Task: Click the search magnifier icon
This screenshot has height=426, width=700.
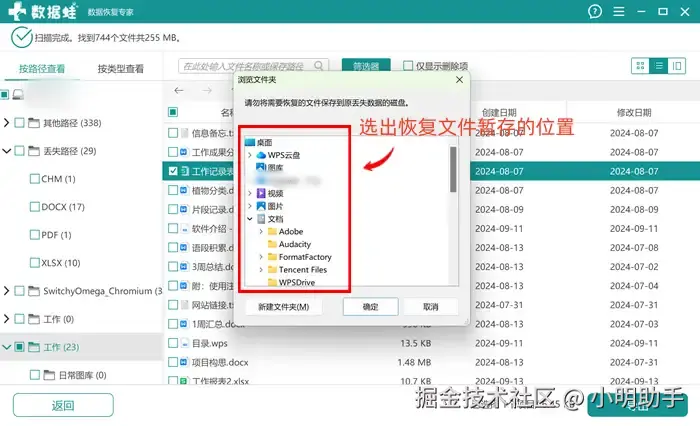Action: coord(319,66)
